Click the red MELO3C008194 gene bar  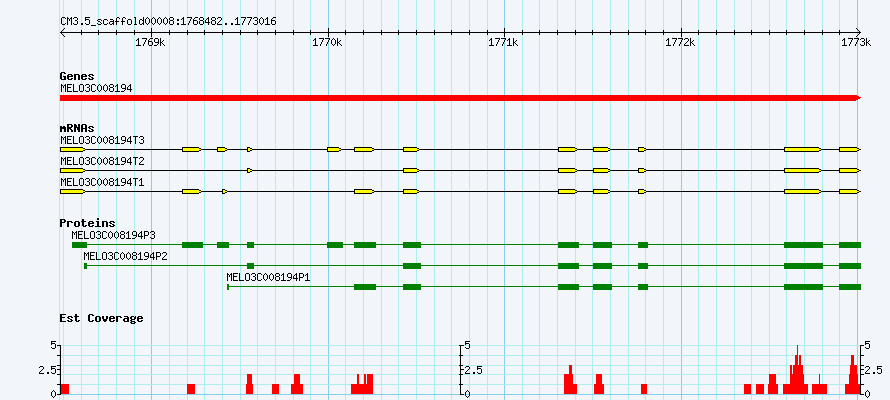[460, 98]
